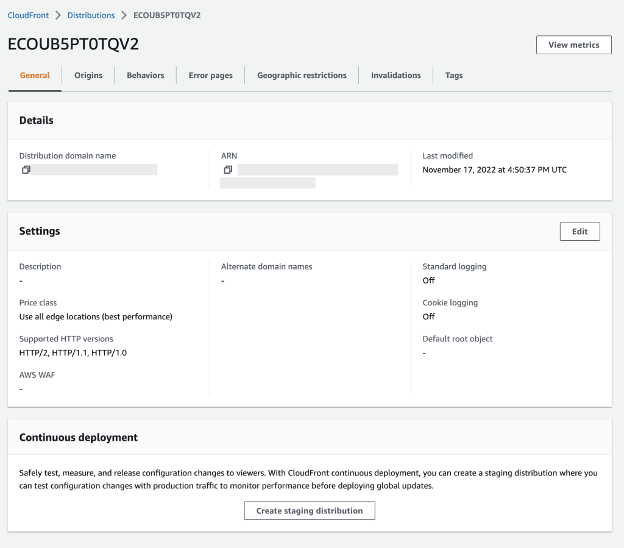Viewport: 624px width, 548px height.
Task: Switch to the Invalidations tab
Action: click(x=396, y=75)
